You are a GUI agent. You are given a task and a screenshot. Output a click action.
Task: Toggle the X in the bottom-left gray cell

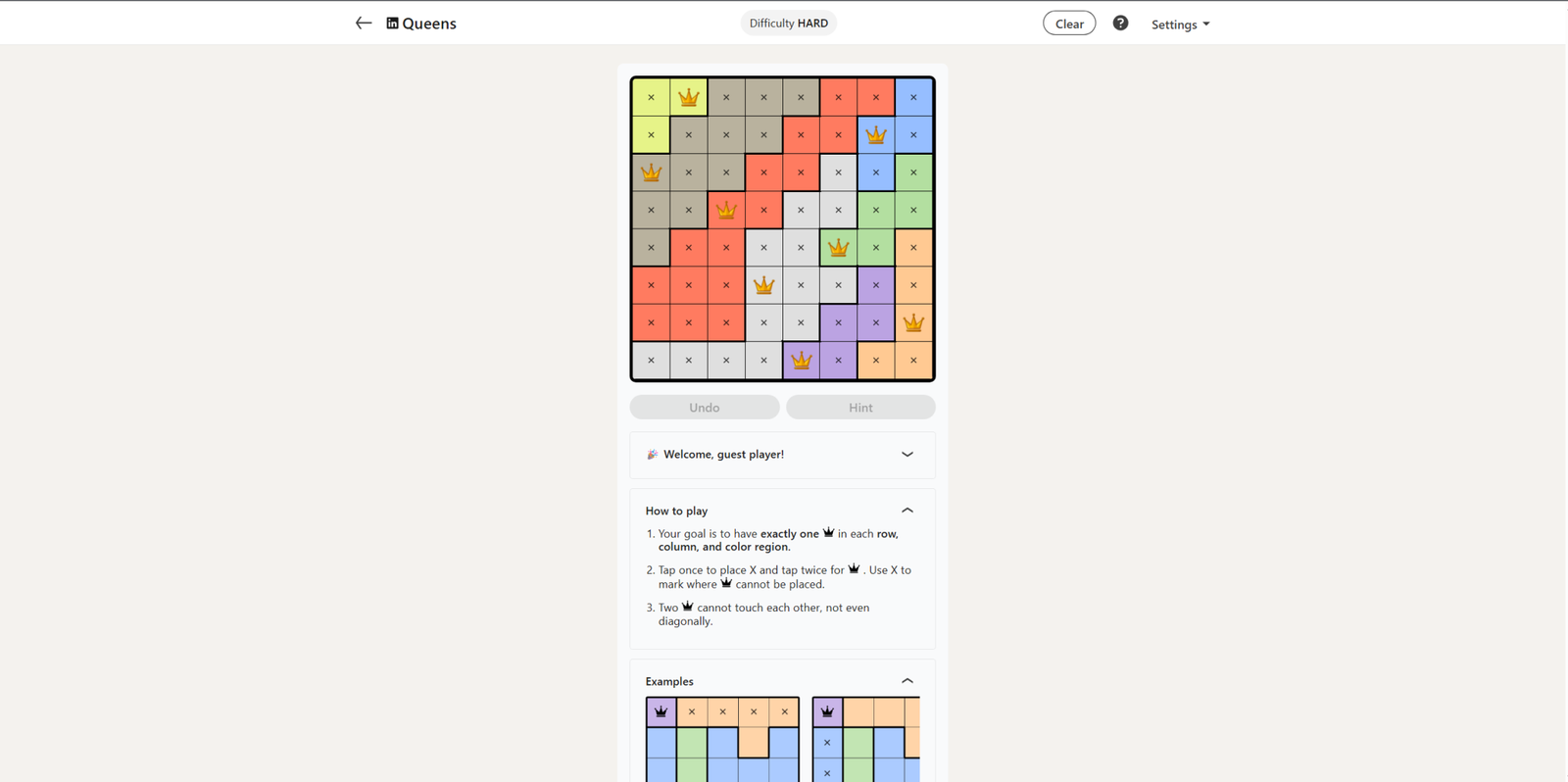(x=651, y=361)
